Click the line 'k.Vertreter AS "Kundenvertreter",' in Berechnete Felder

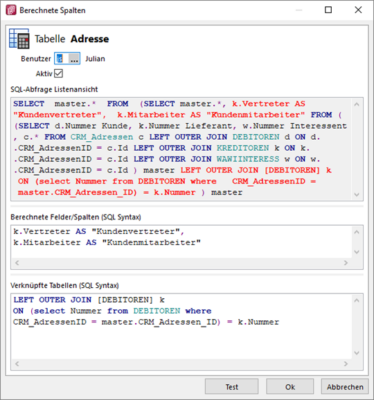coord(99,231)
